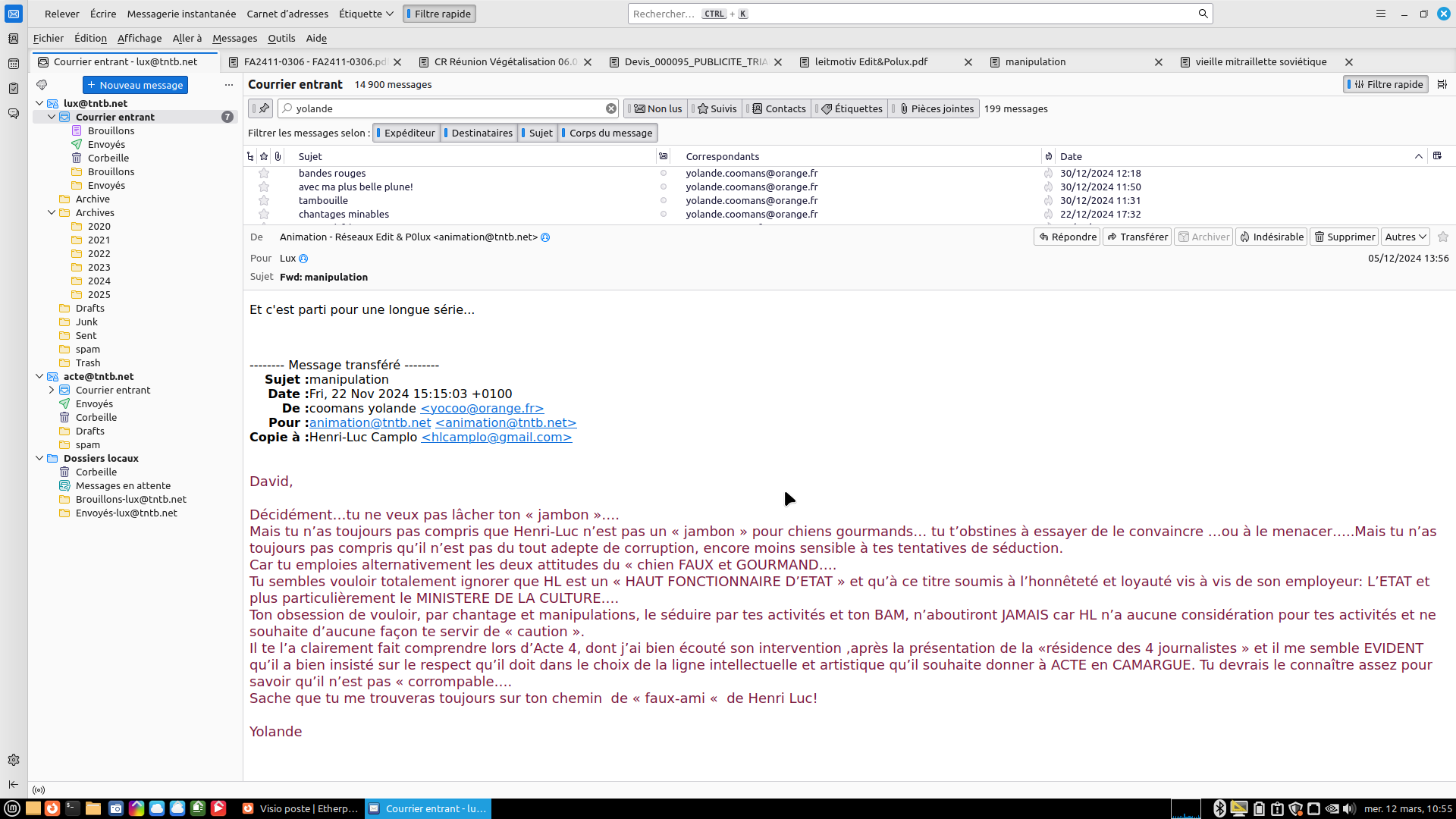Viewport: 1456px width, 819px height.
Task: Toggle the Non lus filter
Action: (657, 108)
